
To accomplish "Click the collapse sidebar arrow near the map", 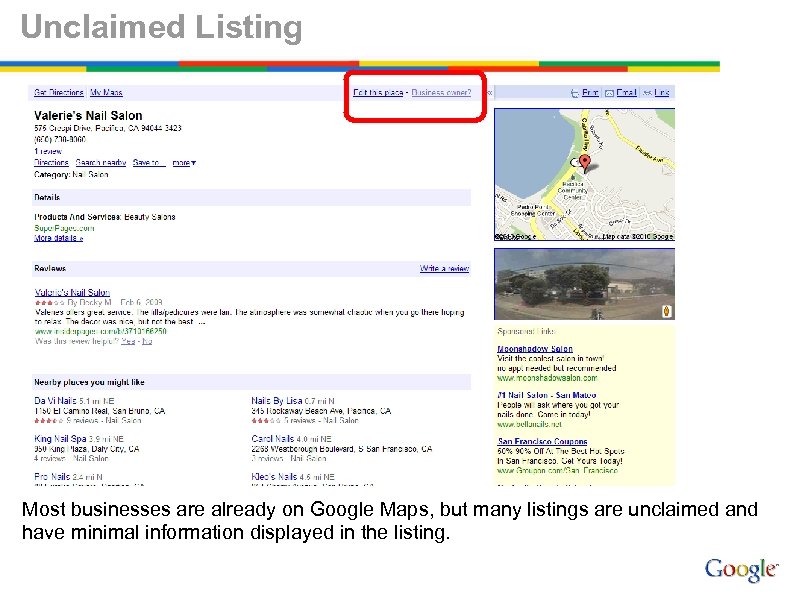I will point(488,91).
